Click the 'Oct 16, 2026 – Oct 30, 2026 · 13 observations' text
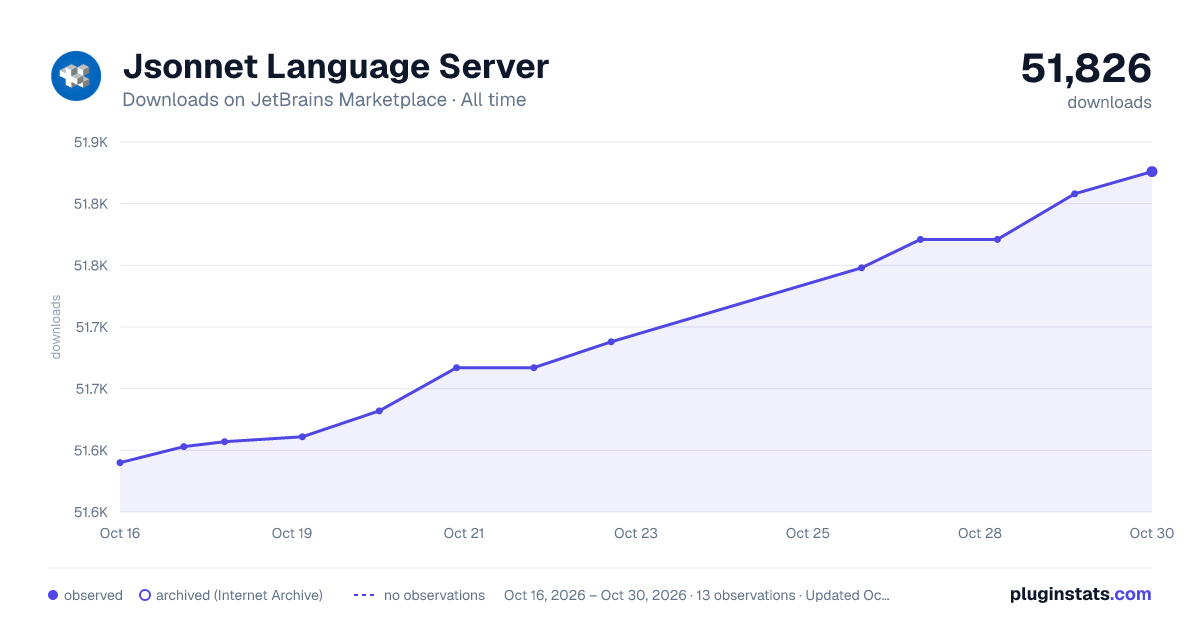This screenshot has height=630, width=1200. tap(649, 595)
